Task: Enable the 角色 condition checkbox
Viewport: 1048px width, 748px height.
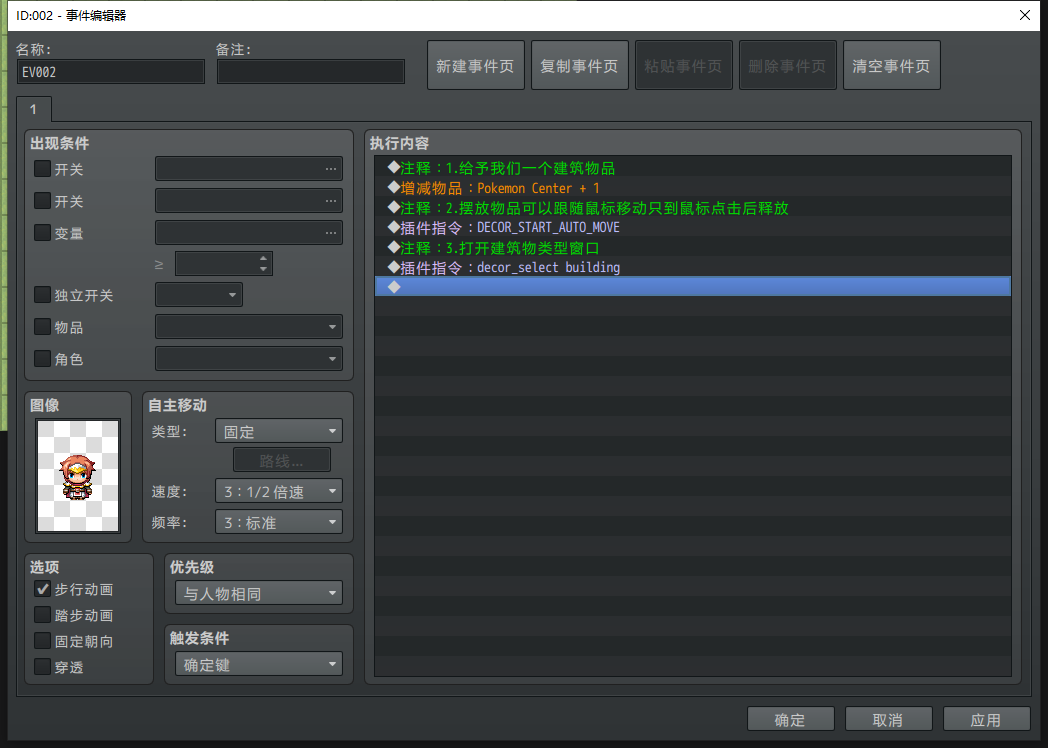Action: [42, 359]
